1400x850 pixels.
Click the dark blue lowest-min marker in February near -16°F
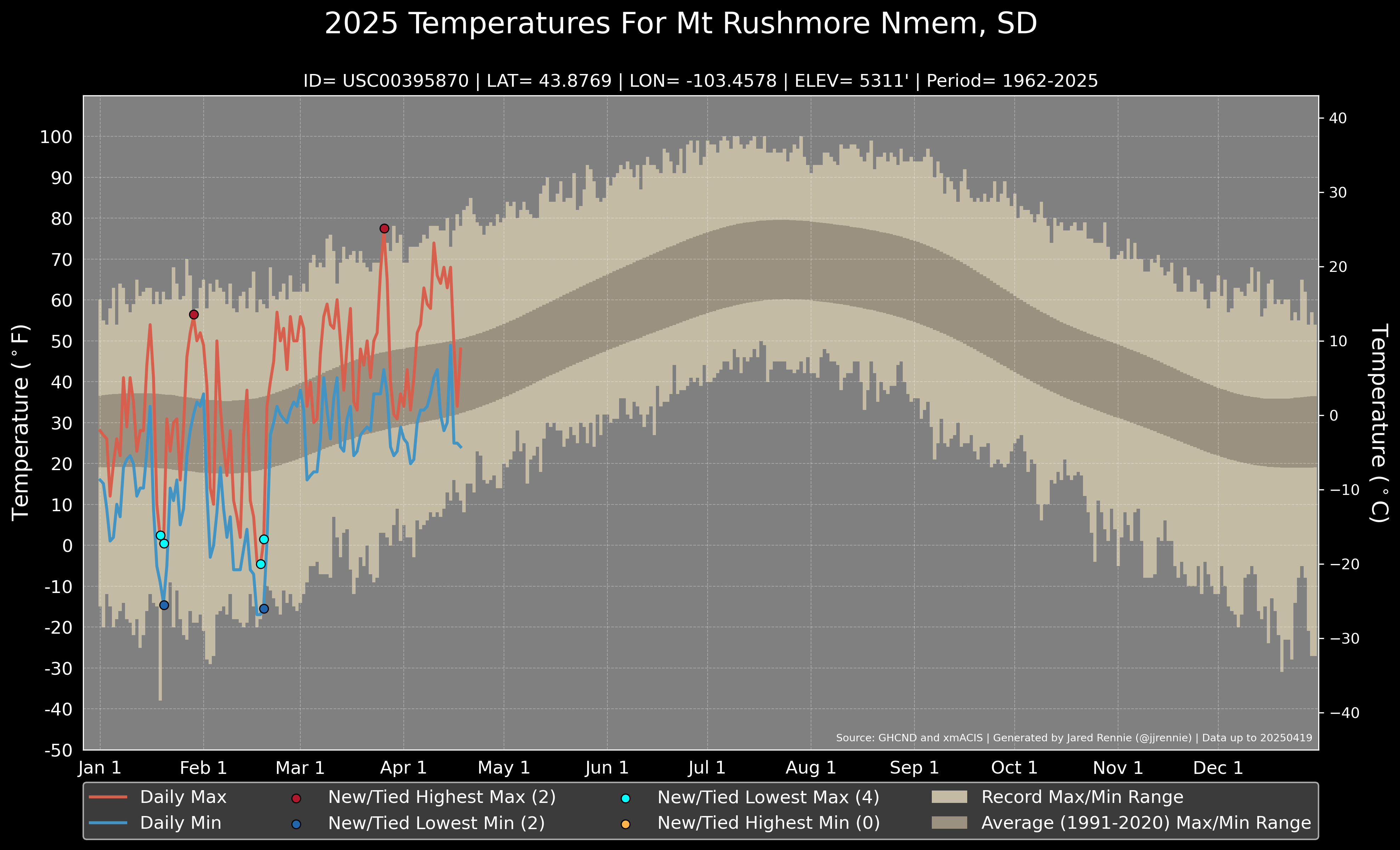[x=263, y=609]
